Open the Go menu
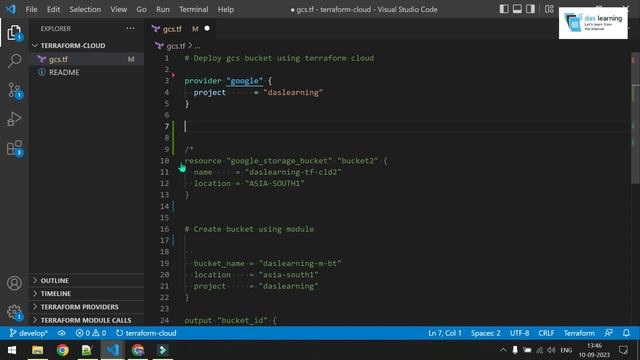The image size is (640, 360). [x=141, y=9]
